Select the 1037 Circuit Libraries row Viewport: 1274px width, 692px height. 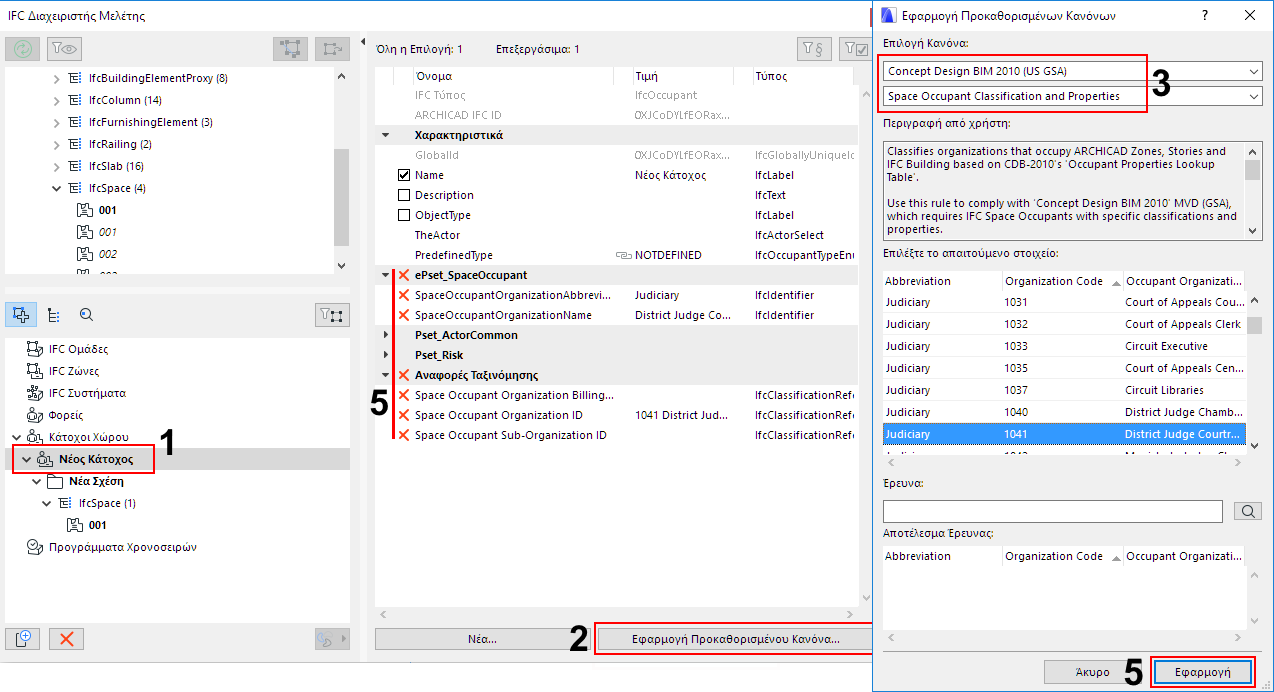pos(1064,390)
